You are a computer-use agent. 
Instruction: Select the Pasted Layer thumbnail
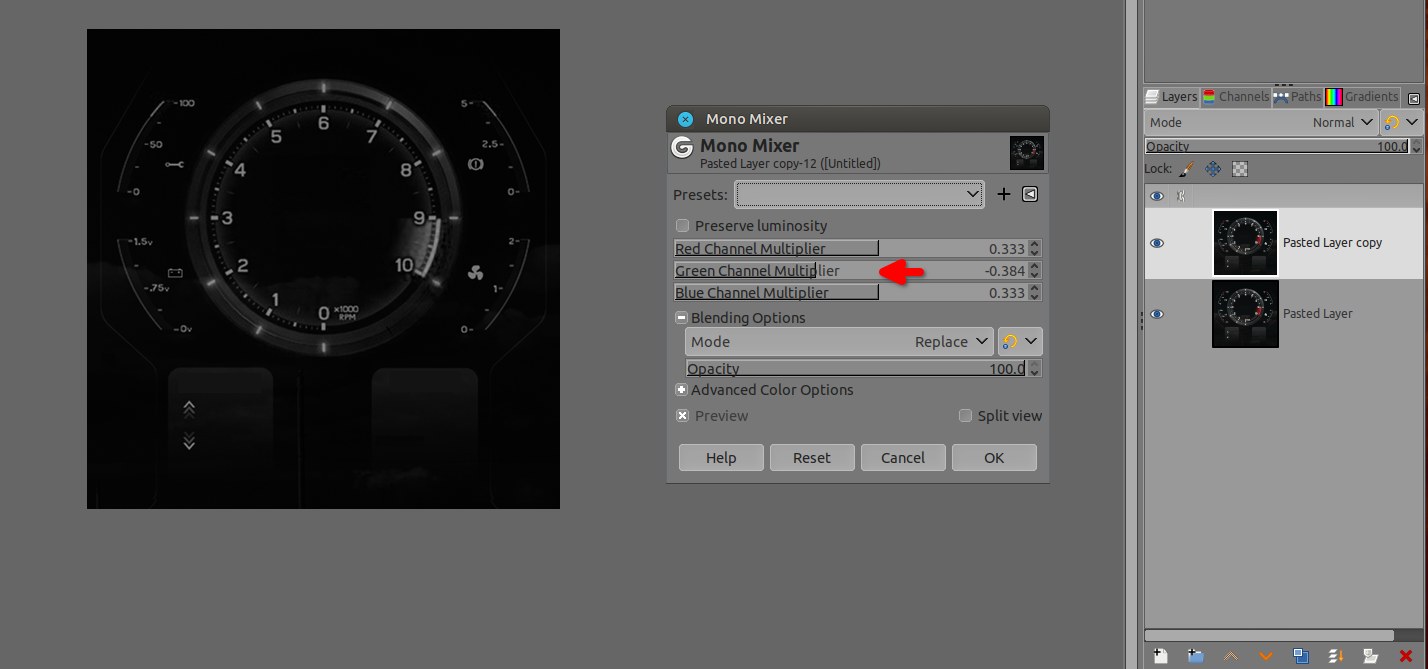point(1245,314)
